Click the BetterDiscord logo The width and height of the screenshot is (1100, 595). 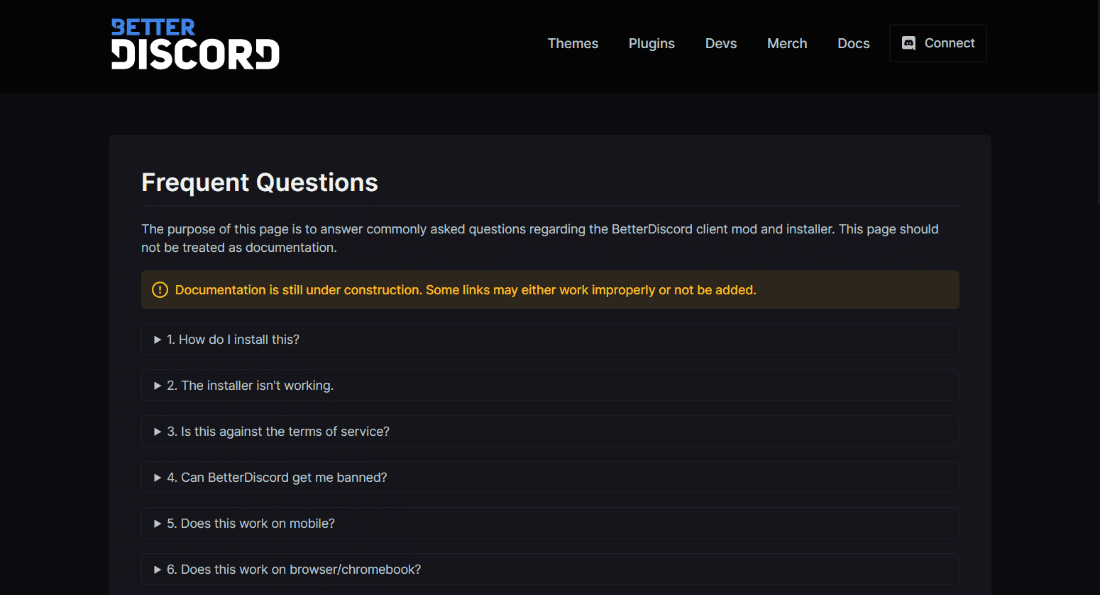coord(195,44)
